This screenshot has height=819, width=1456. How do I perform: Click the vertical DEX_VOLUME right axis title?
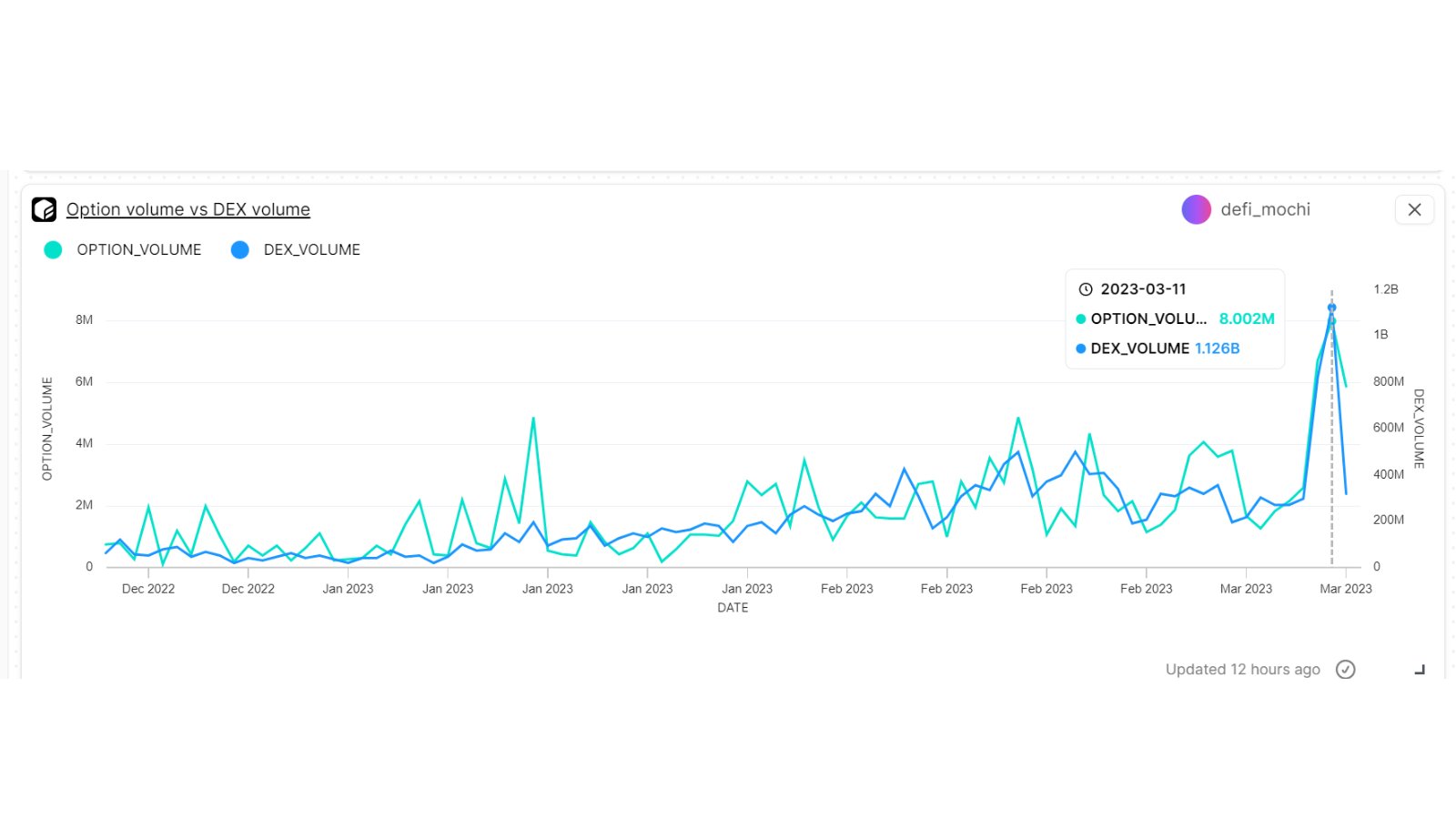[1419, 429]
